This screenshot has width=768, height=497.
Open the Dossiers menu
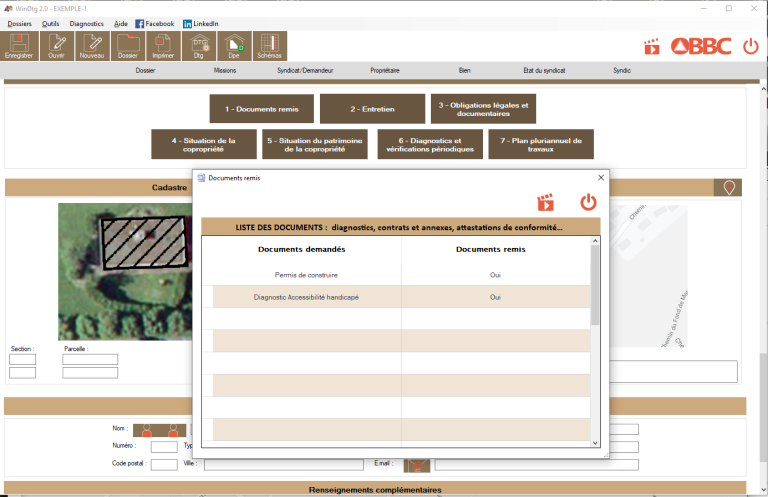[x=20, y=24]
